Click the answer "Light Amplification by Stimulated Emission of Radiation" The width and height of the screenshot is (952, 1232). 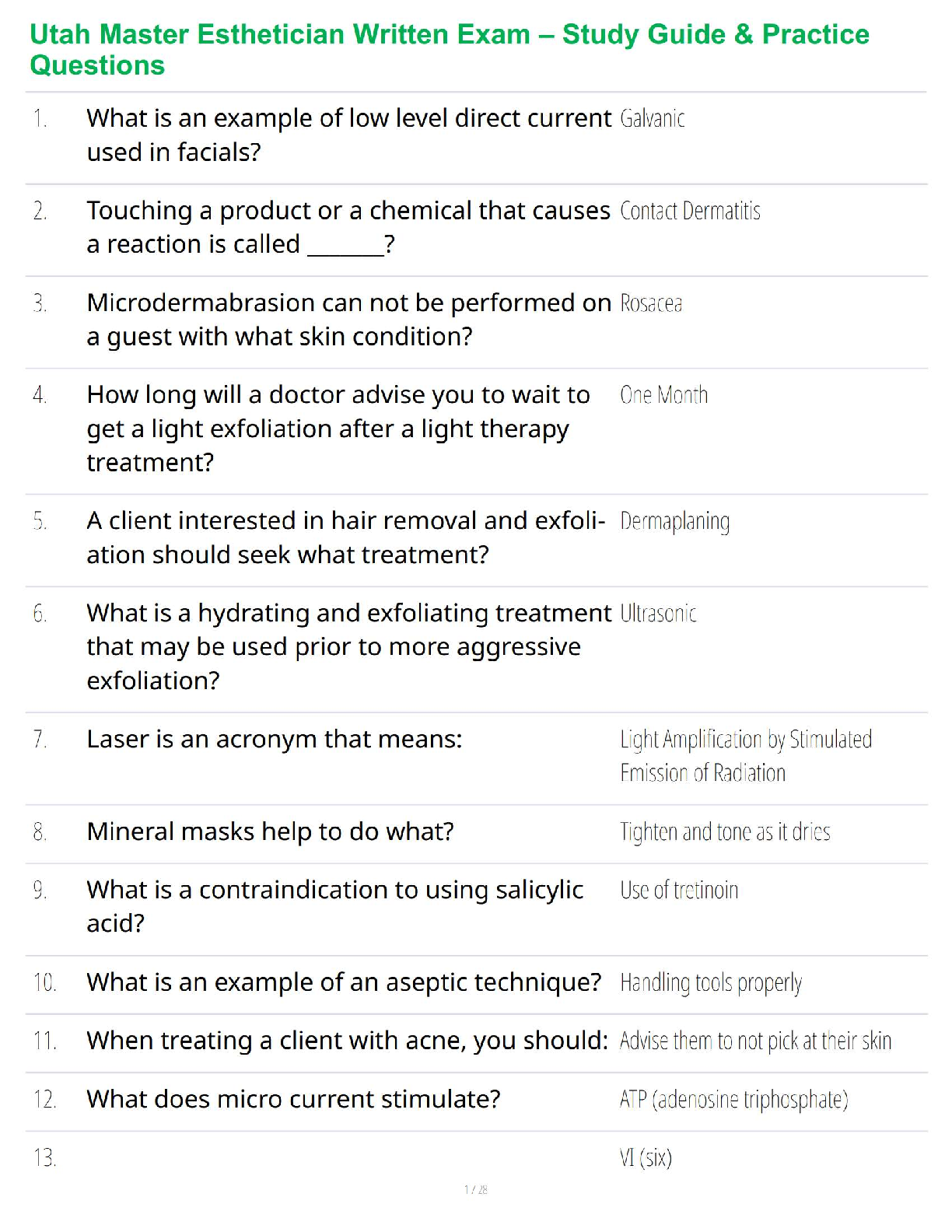click(x=745, y=755)
